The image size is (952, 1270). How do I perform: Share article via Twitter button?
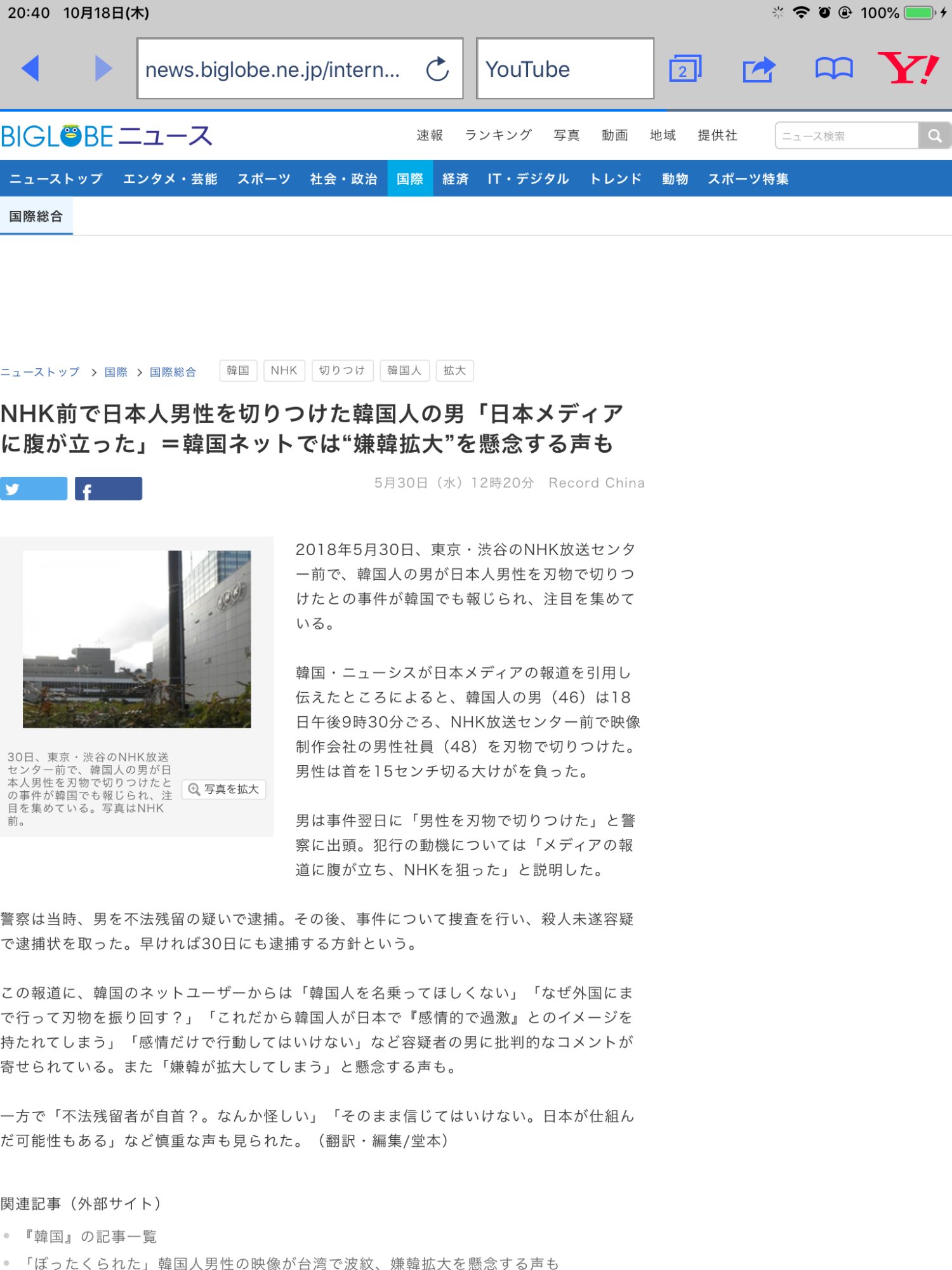[x=34, y=488]
